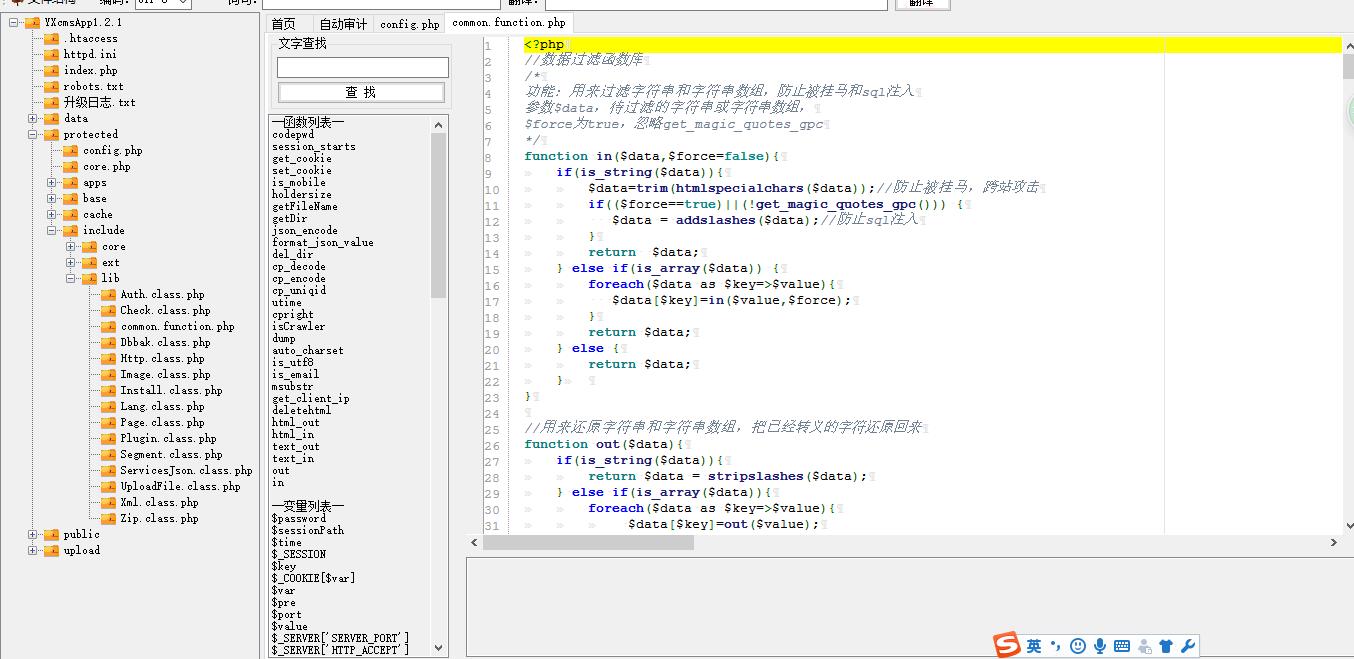Click the horizontal code scrollbar thumb
Screen dimensions: 1354x659
pyautogui.click(x=588, y=542)
